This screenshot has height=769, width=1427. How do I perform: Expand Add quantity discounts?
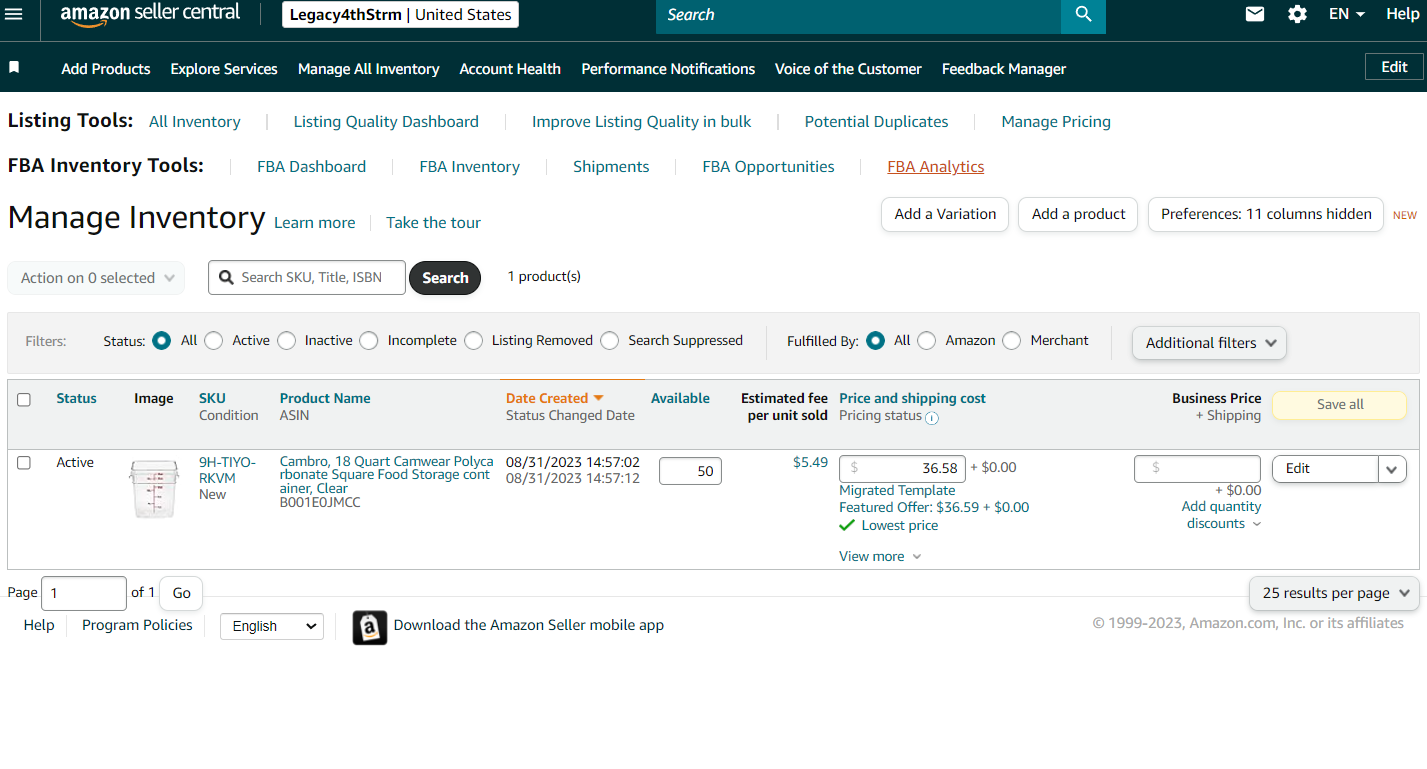point(1221,516)
